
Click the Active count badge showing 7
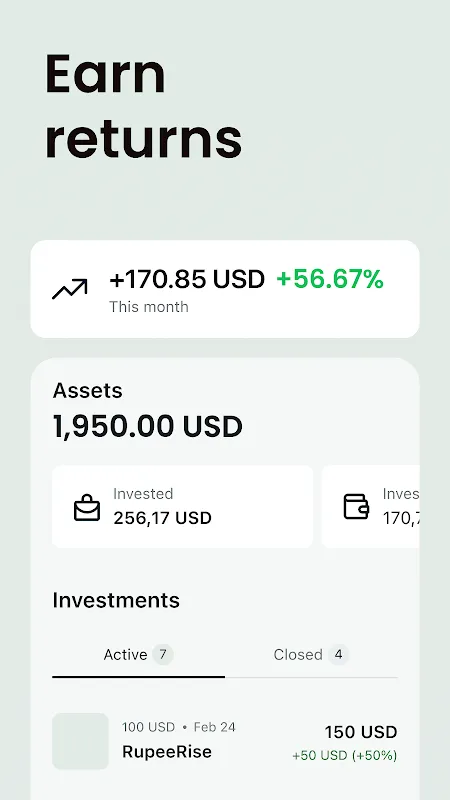point(163,654)
